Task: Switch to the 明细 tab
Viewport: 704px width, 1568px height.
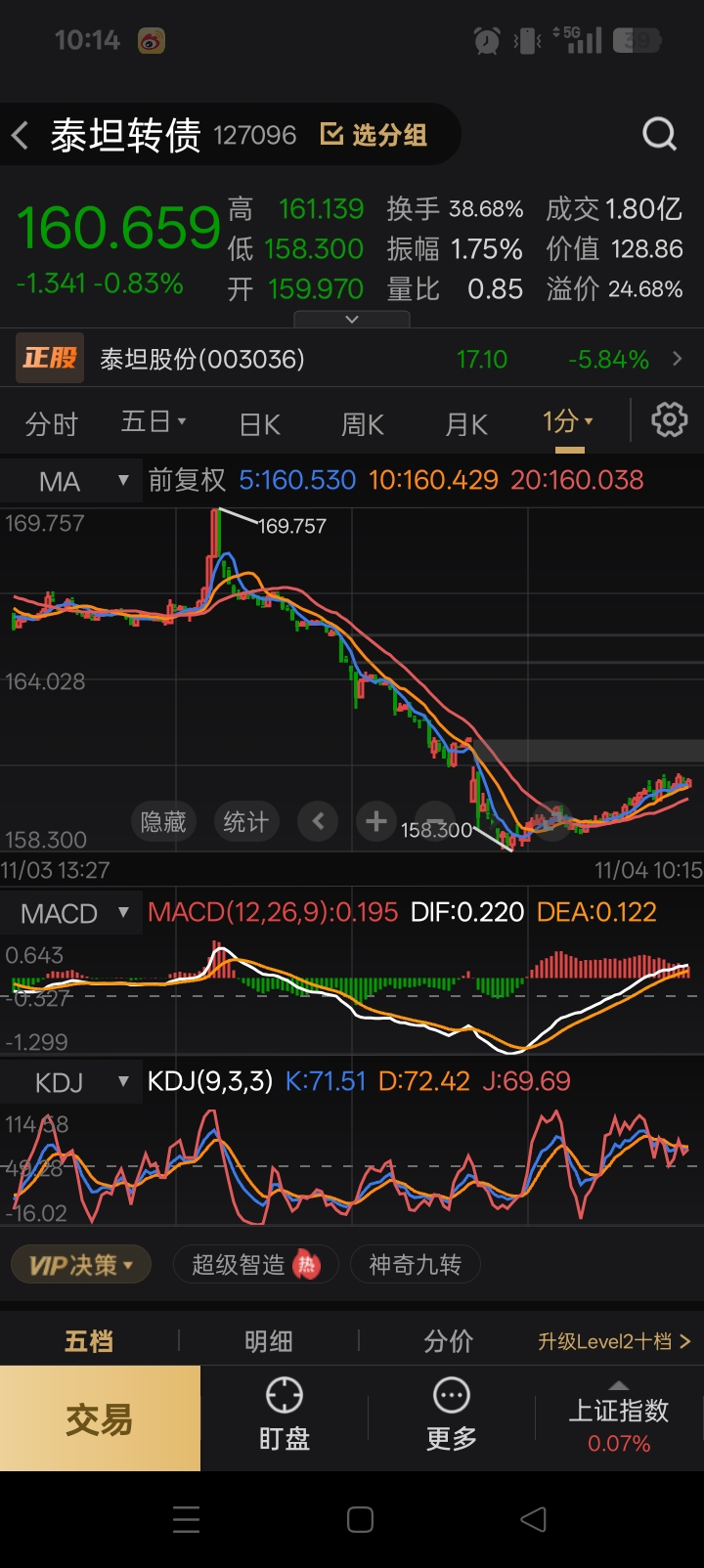Action: click(x=269, y=1341)
